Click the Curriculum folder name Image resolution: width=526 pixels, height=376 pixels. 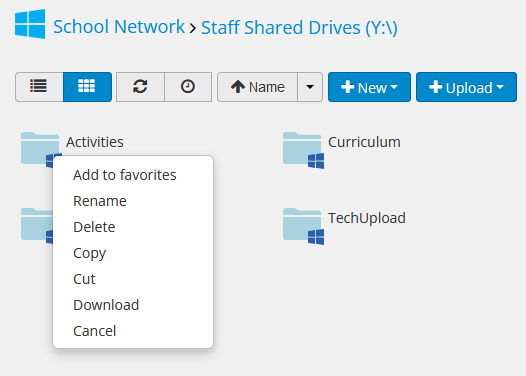364,142
